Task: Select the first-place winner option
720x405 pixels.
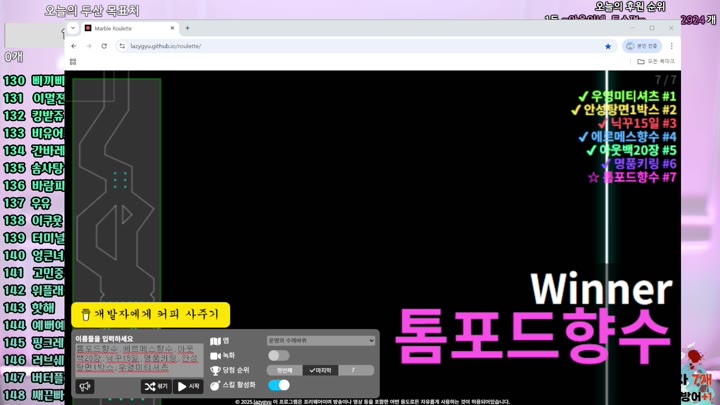Action: coord(284,370)
